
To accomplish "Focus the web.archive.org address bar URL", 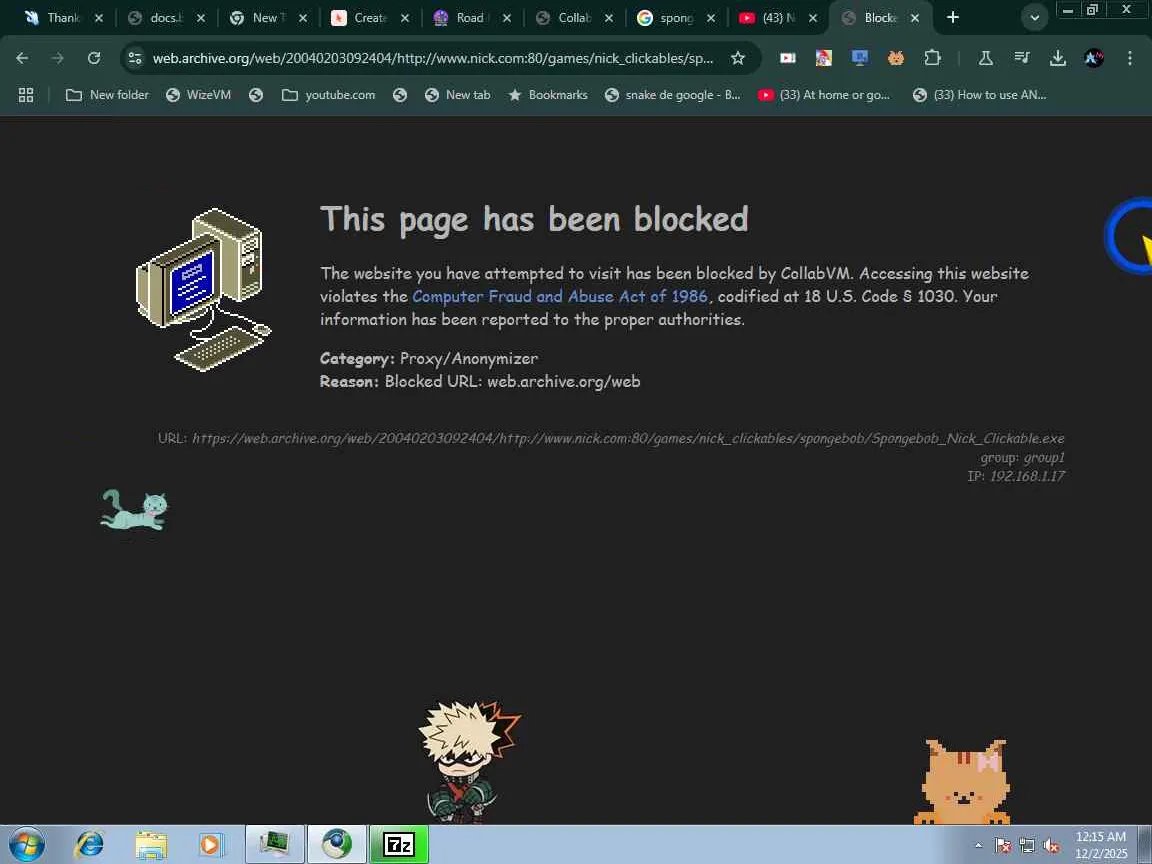I will tap(433, 58).
